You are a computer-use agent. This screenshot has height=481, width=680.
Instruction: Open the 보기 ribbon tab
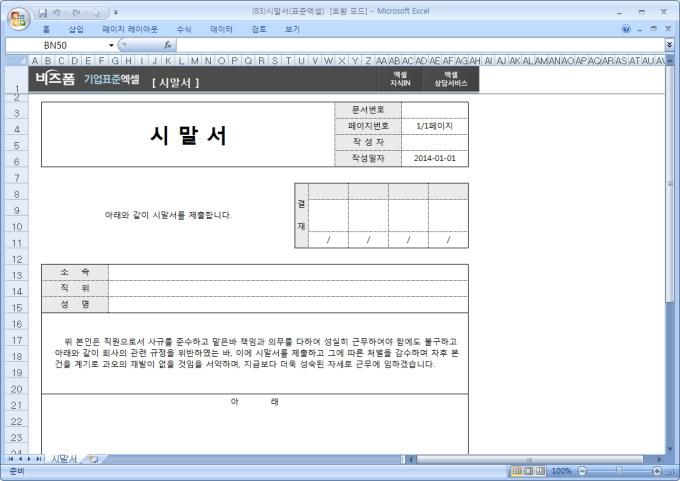292,29
